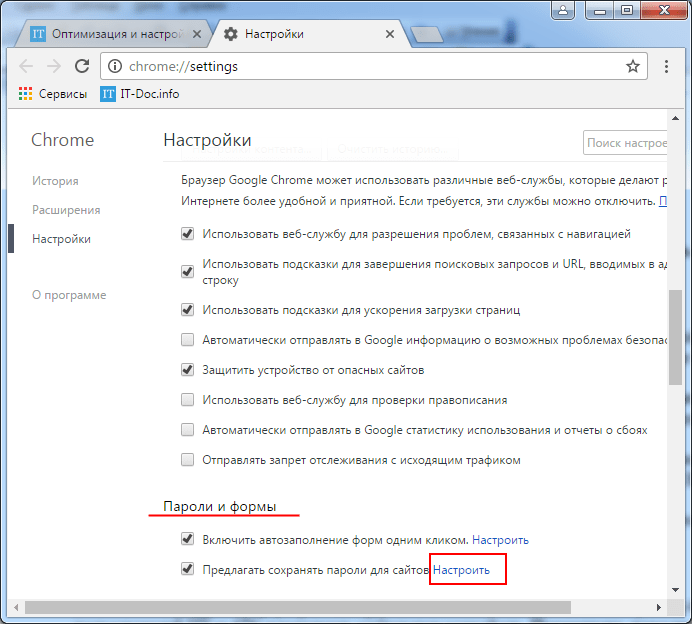This screenshot has width=692, height=624.
Task: Open the IT-Doc.info bookmark
Action: (x=139, y=94)
